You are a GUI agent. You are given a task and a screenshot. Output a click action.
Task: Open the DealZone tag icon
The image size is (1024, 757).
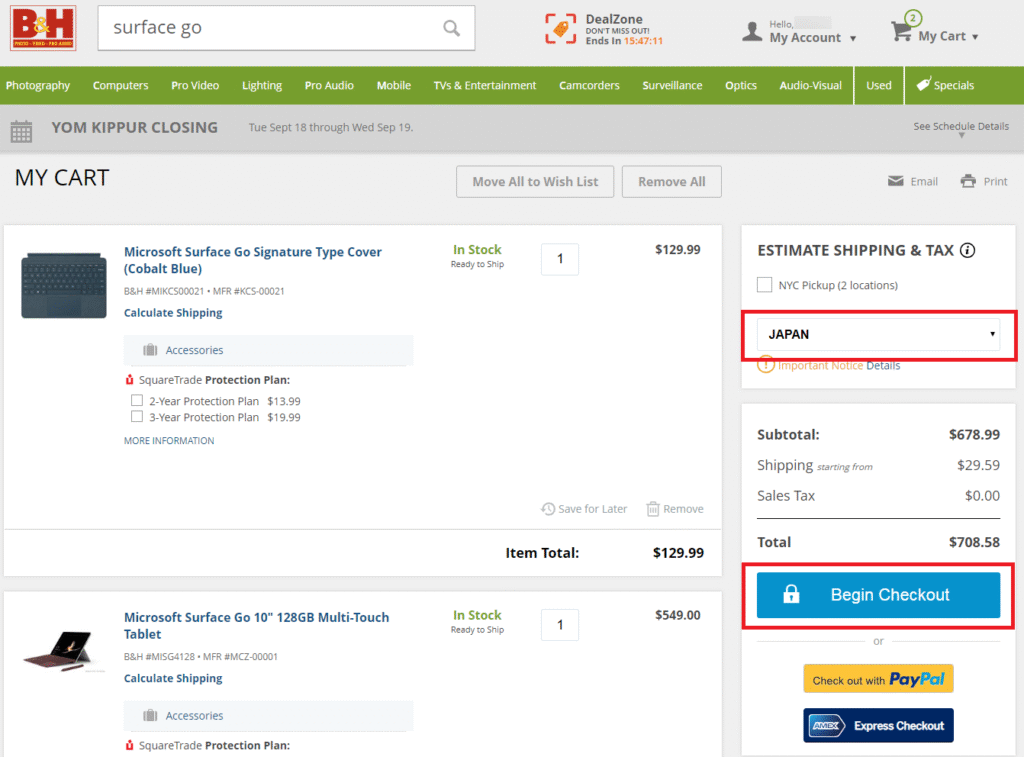click(560, 29)
